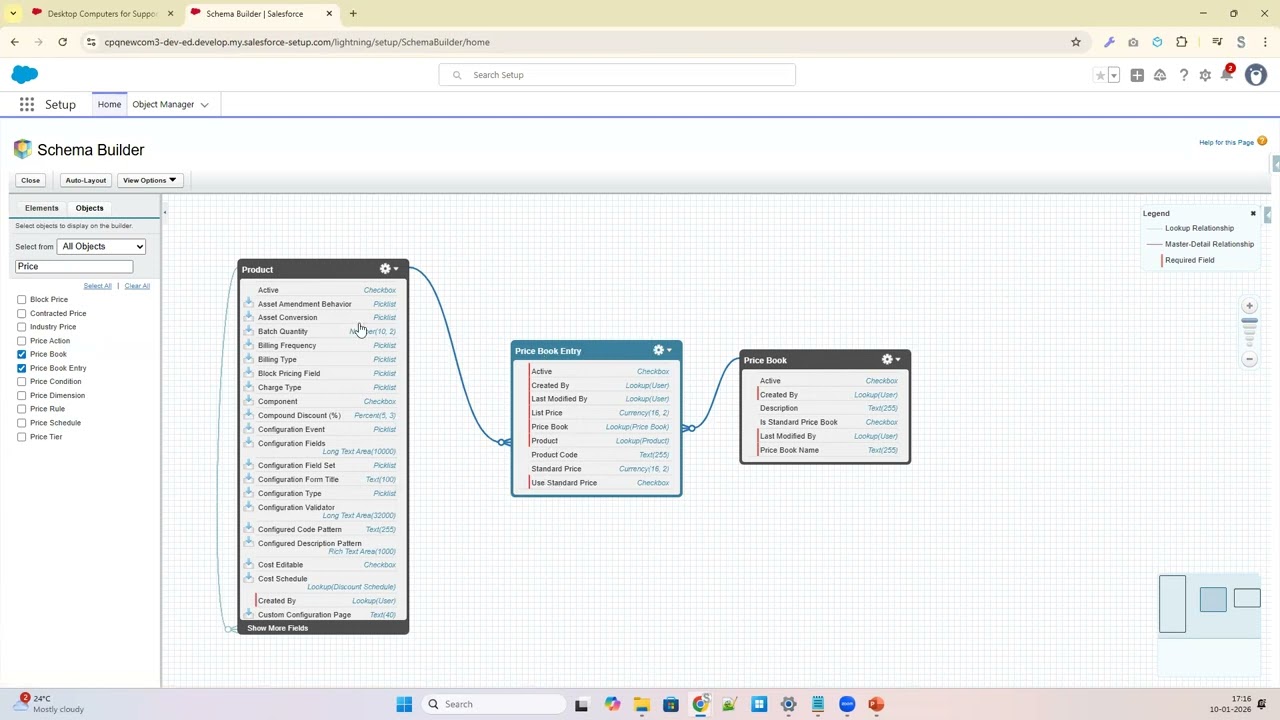Viewport: 1280px width, 720px height.
Task: Open the Object Manager tab
Action: point(163,104)
